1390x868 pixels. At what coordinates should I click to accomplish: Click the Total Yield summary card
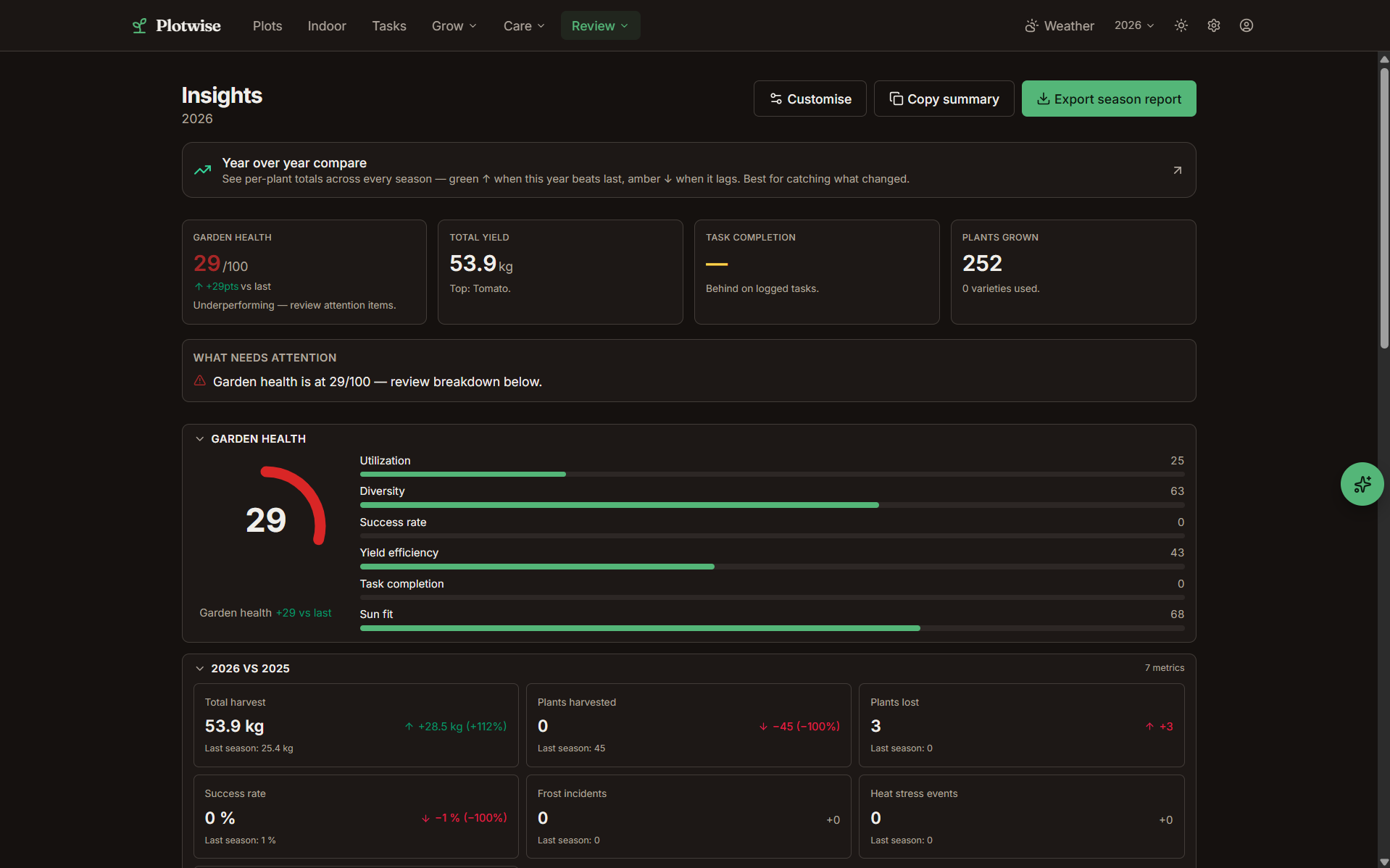click(x=560, y=272)
